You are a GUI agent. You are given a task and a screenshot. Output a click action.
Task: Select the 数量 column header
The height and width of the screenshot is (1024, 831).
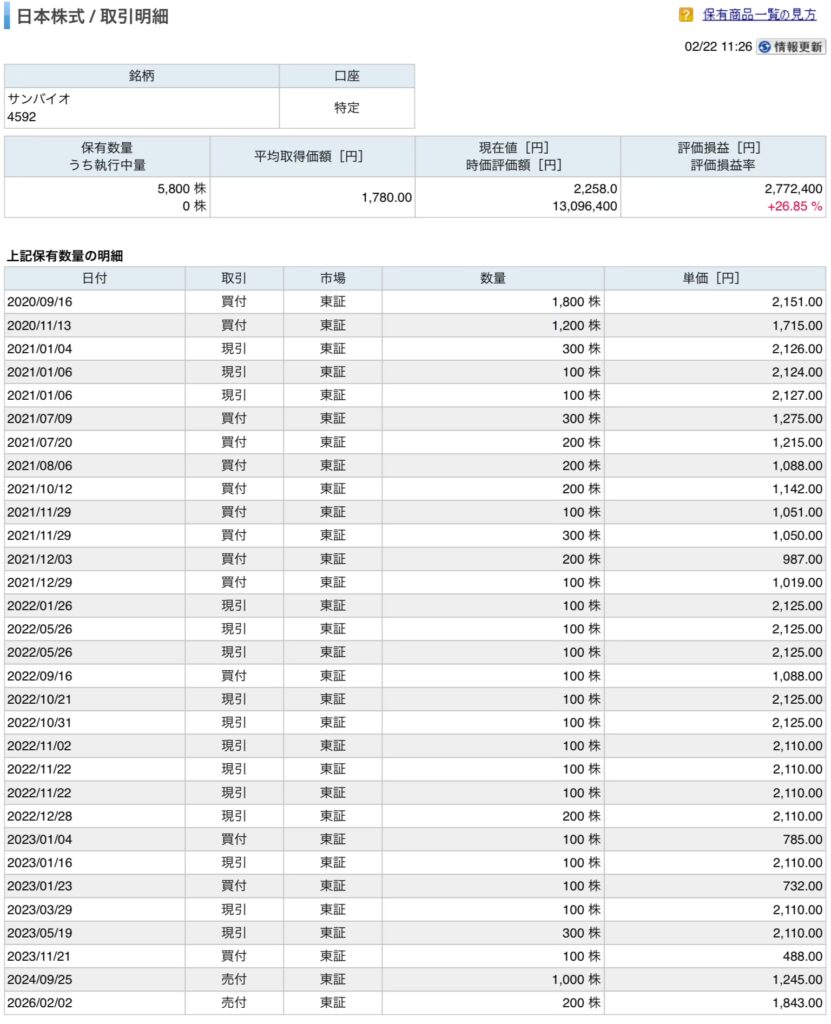[x=492, y=278]
